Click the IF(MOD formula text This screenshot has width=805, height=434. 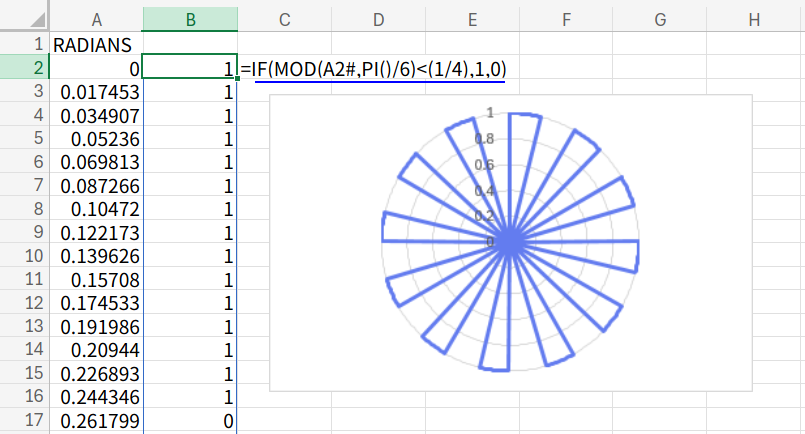click(x=379, y=68)
